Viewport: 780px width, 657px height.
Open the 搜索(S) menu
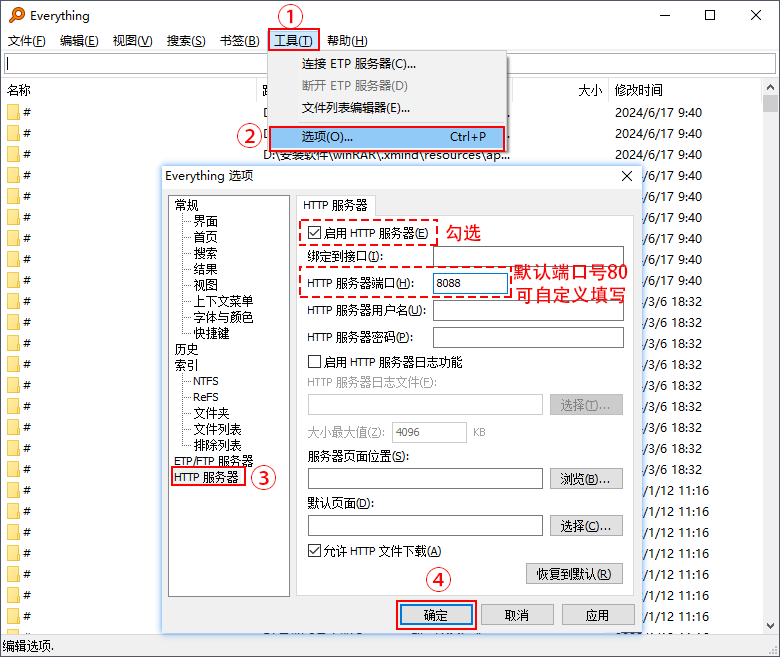(x=186, y=41)
